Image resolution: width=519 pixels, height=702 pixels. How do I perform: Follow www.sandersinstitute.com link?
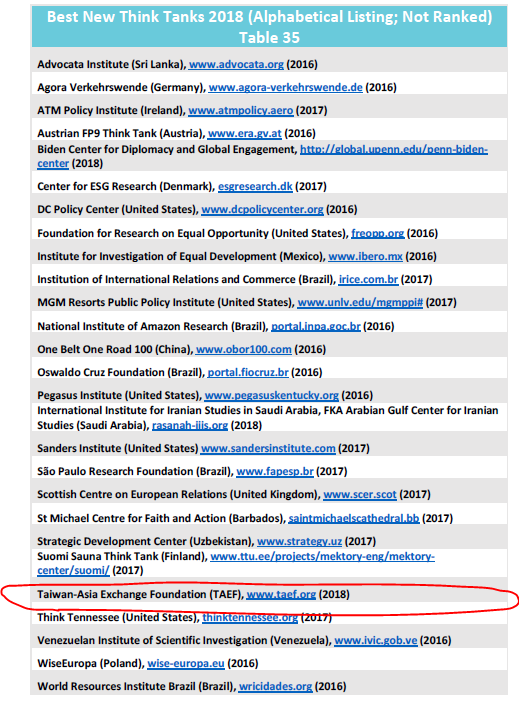(x=268, y=448)
